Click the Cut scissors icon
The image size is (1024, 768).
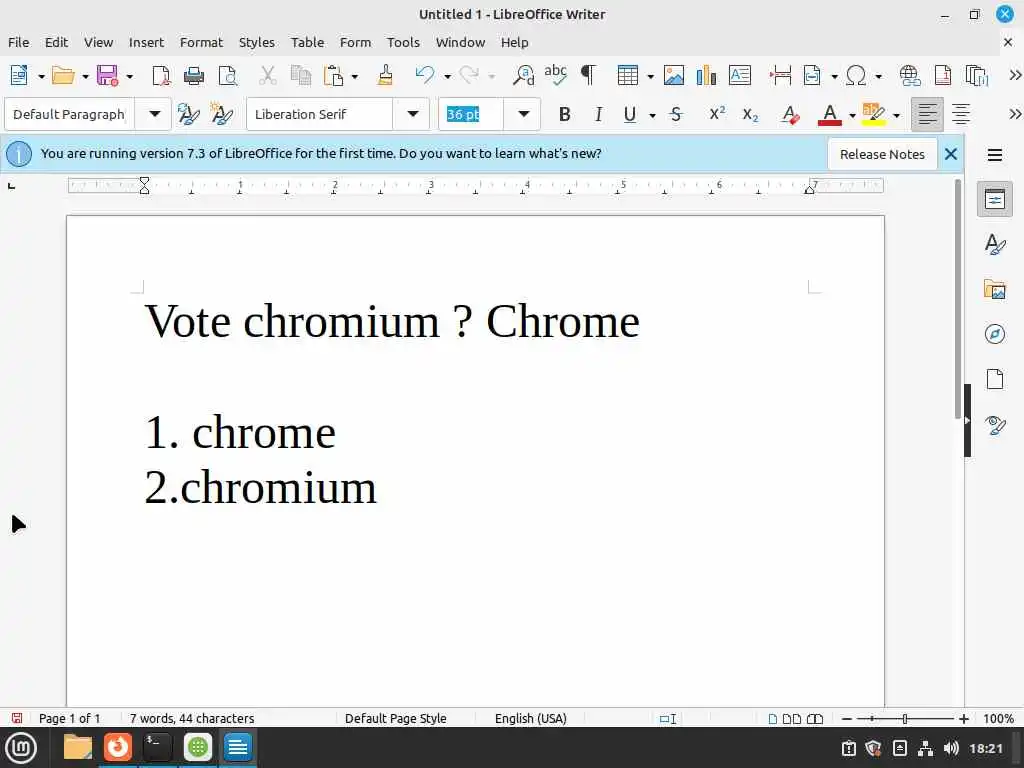[268, 76]
